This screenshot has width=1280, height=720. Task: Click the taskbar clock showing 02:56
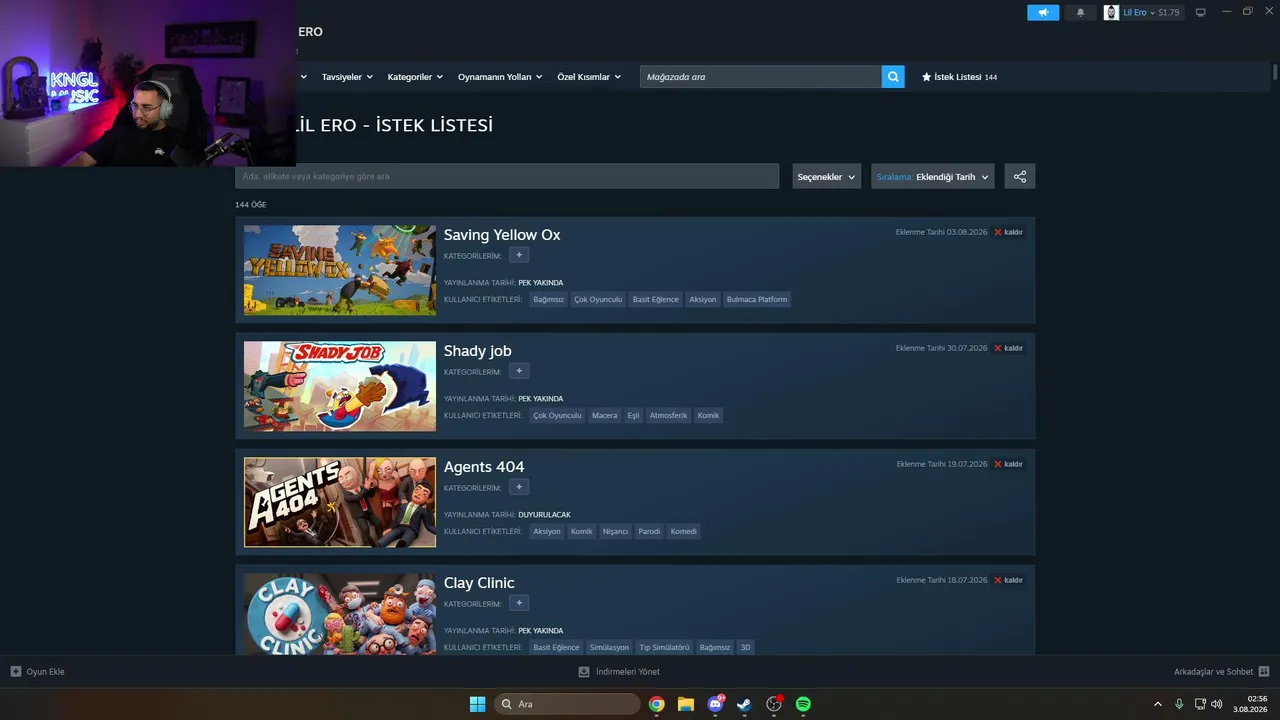pos(1250,704)
